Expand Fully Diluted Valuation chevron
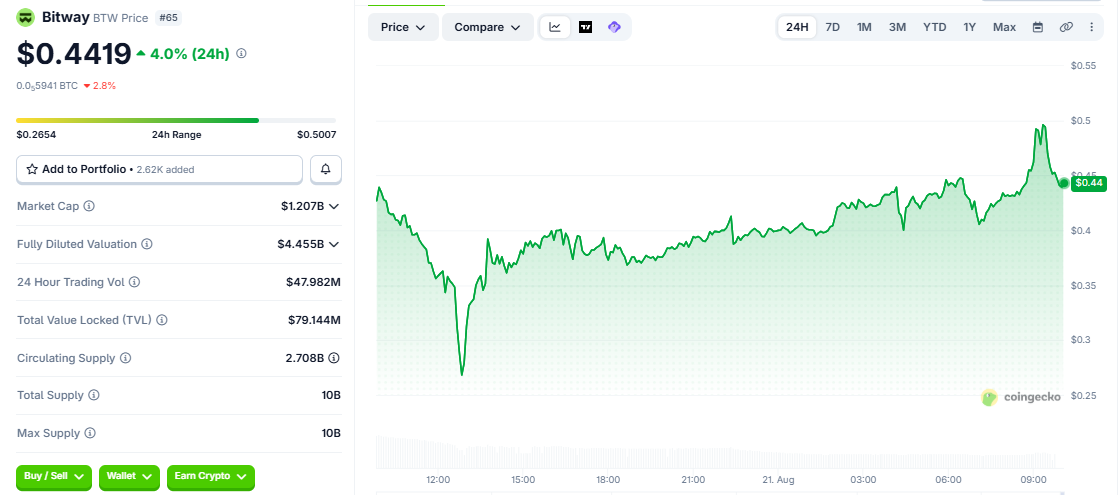The width and height of the screenshot is (1118, 495). tap(334, 244)
